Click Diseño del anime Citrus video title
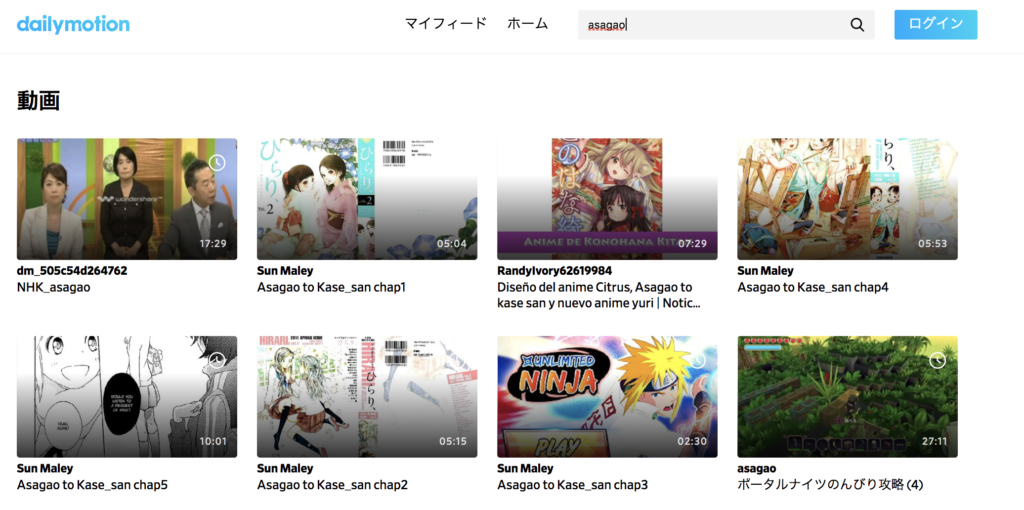This screenshot has height=510, width=1024. pyautogui.click(x=598, y=296)
